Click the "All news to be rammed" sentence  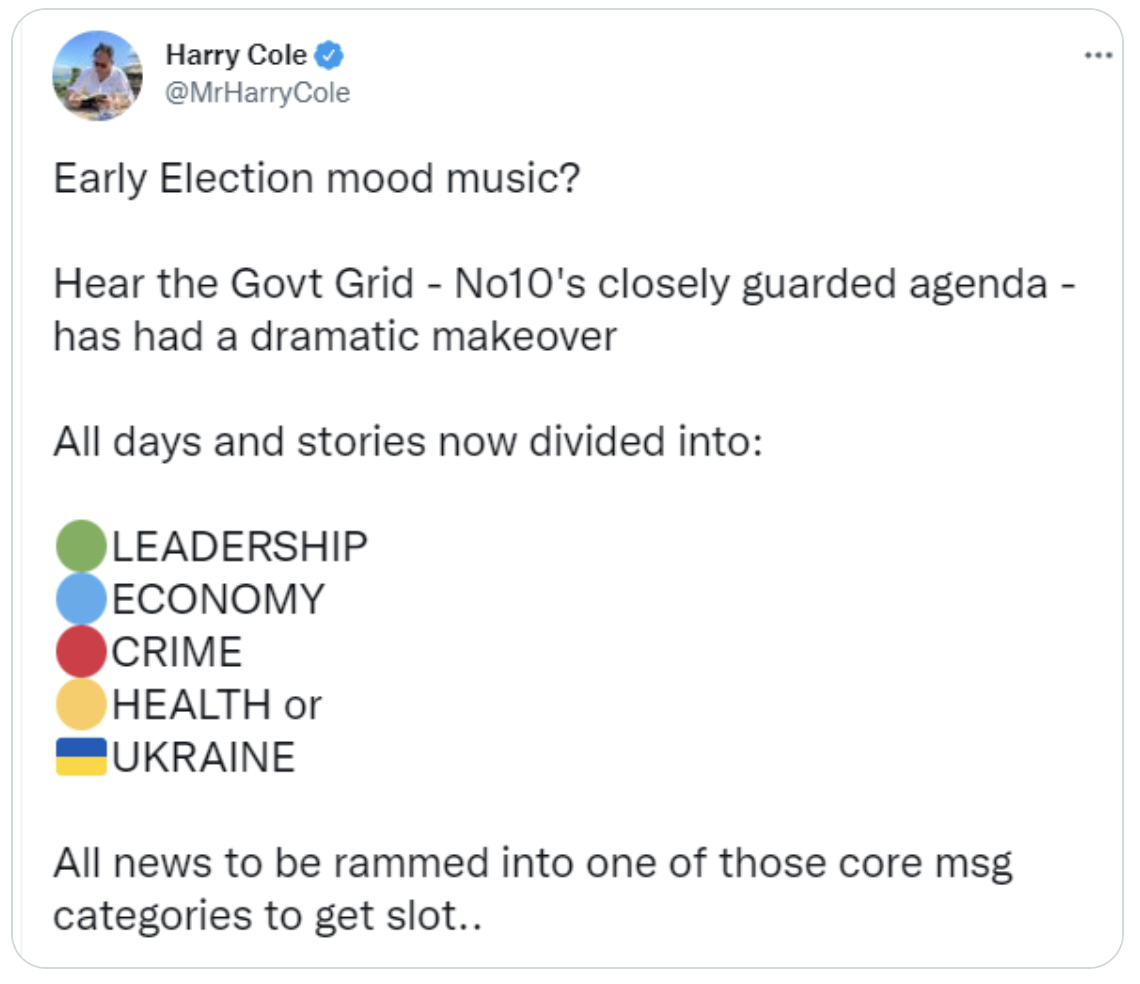tap(532, 863)
